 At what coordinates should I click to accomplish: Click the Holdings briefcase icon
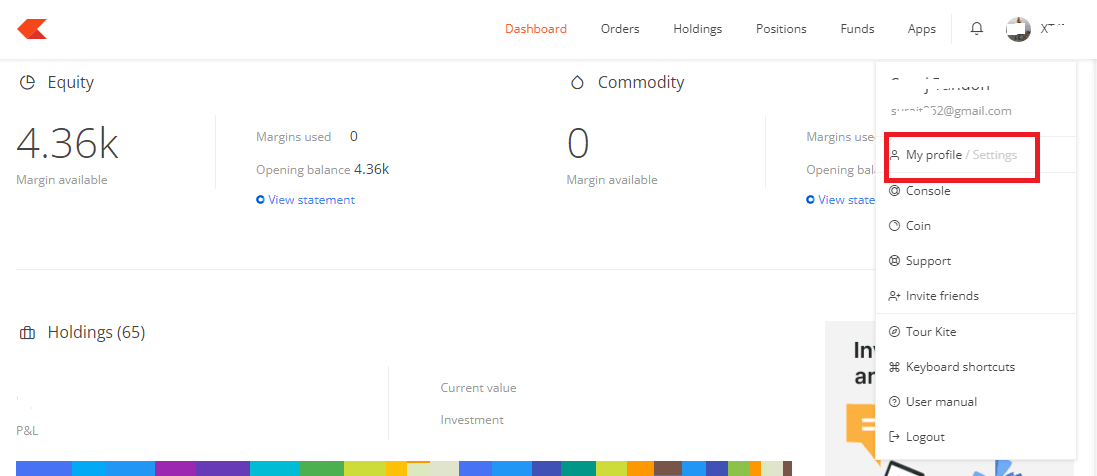pyautogui.click(x=28, y=333)
